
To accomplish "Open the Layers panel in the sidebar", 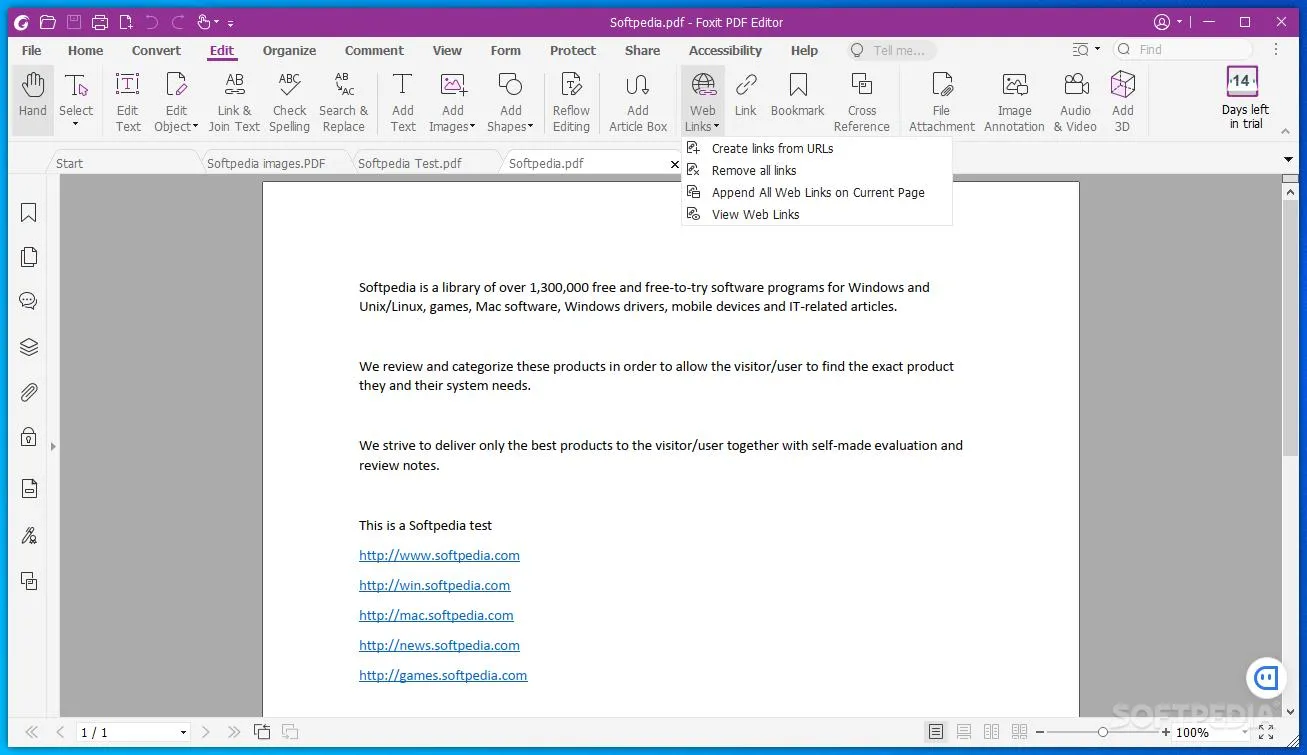I will [x=28, y=346].
